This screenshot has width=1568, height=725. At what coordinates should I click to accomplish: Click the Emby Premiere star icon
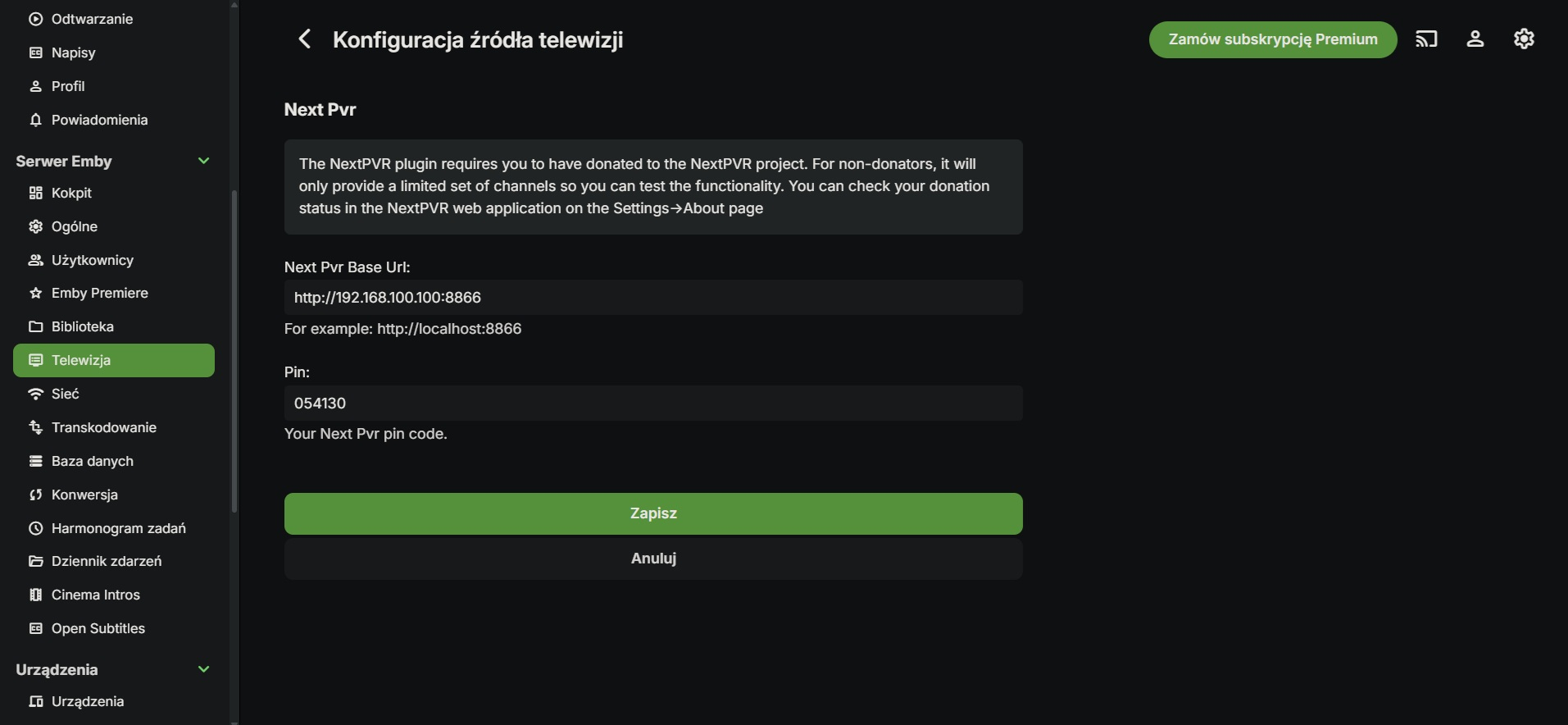36,293
